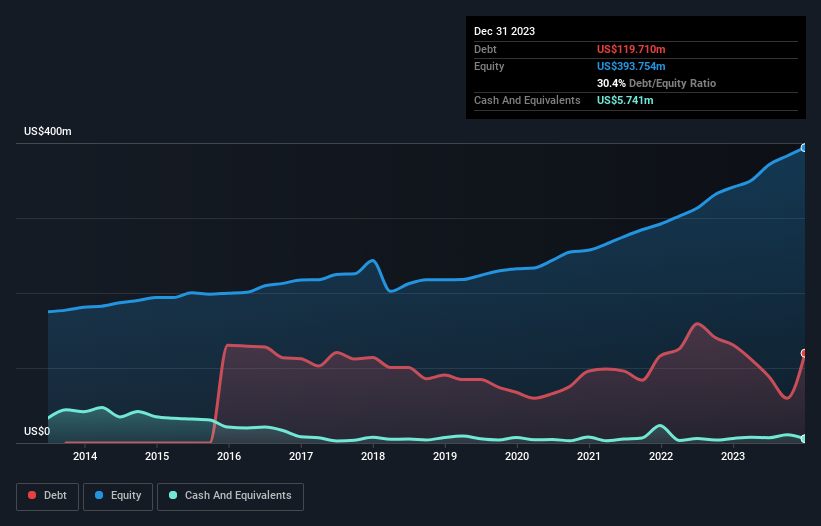Select the 2019 x-axis label

(x=445, y=456)
